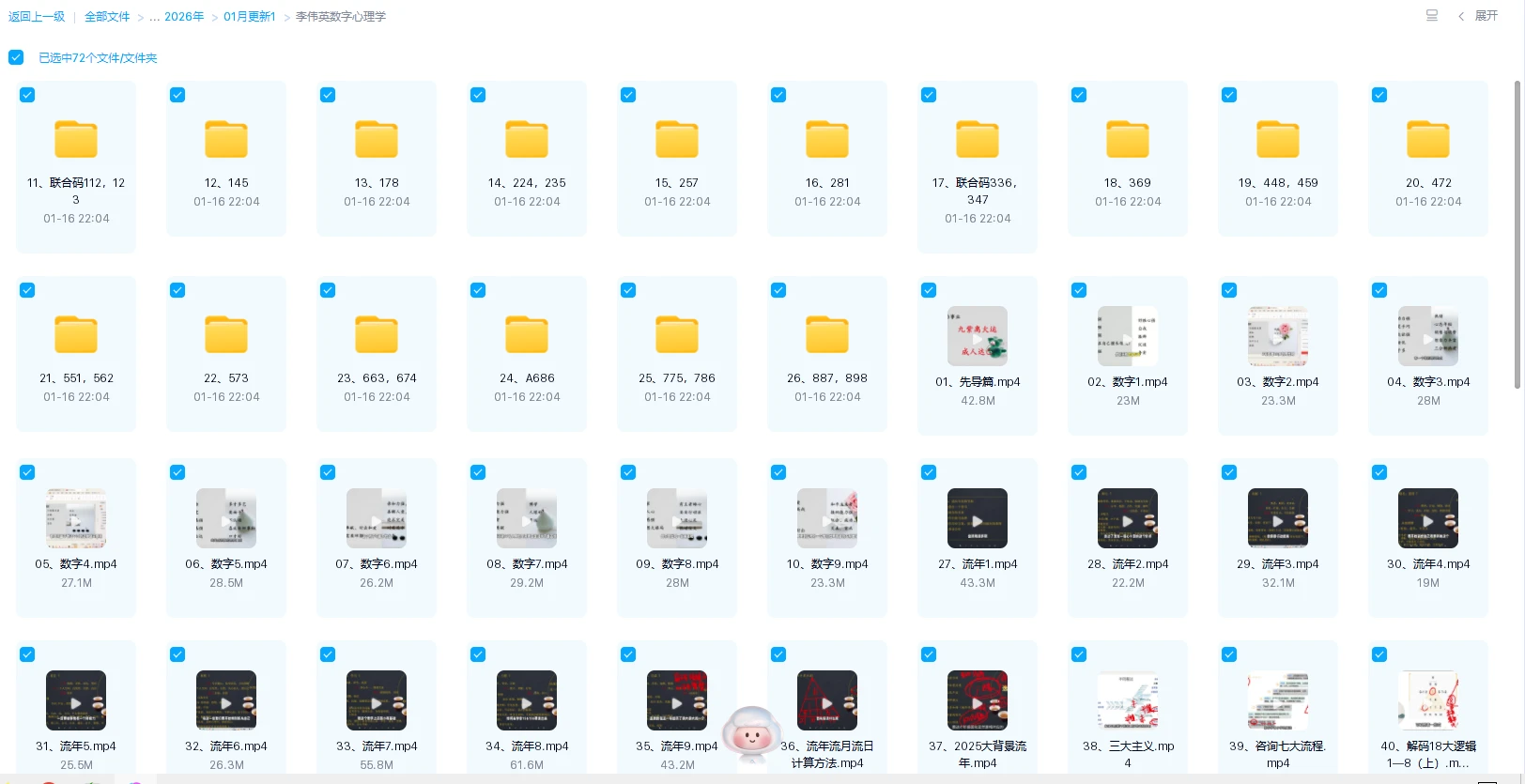Open the folder named 12、145

tap(226, 140)
